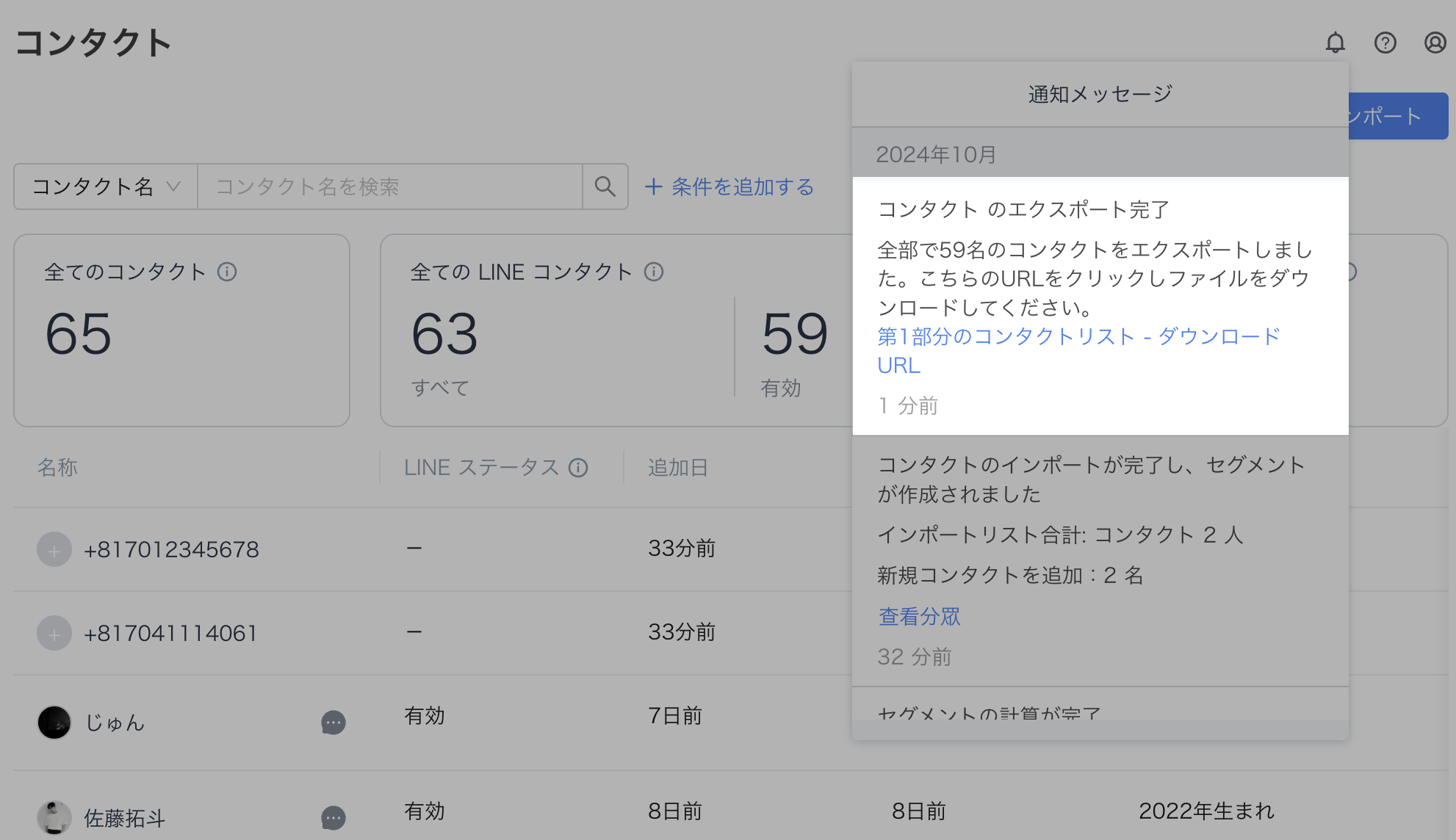Click 条件を追加する link

[729, 187]
